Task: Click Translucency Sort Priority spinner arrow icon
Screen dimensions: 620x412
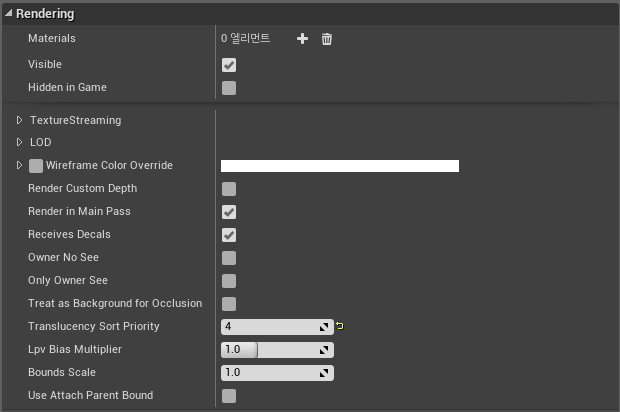Action: pyautogui.click(x=324, y=327)
